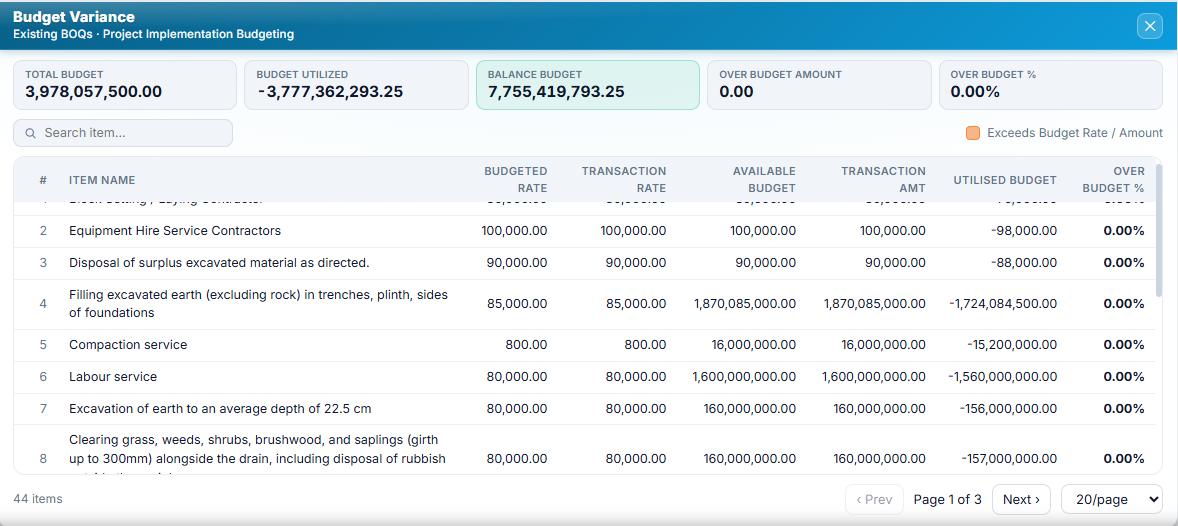Click Compaction service transaction amt 16,000,000.00
The width and height of the screenshot is (1178, 526).
pyautogui.click(x=884, y=346)
